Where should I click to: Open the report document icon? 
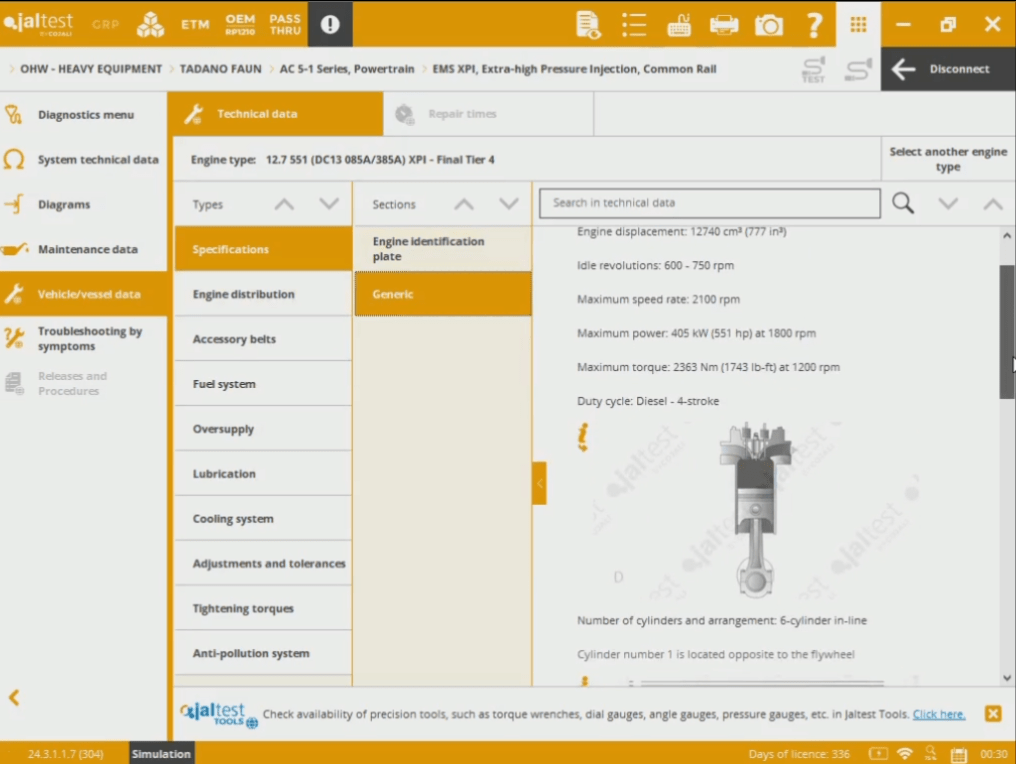[x=588, y=25]
